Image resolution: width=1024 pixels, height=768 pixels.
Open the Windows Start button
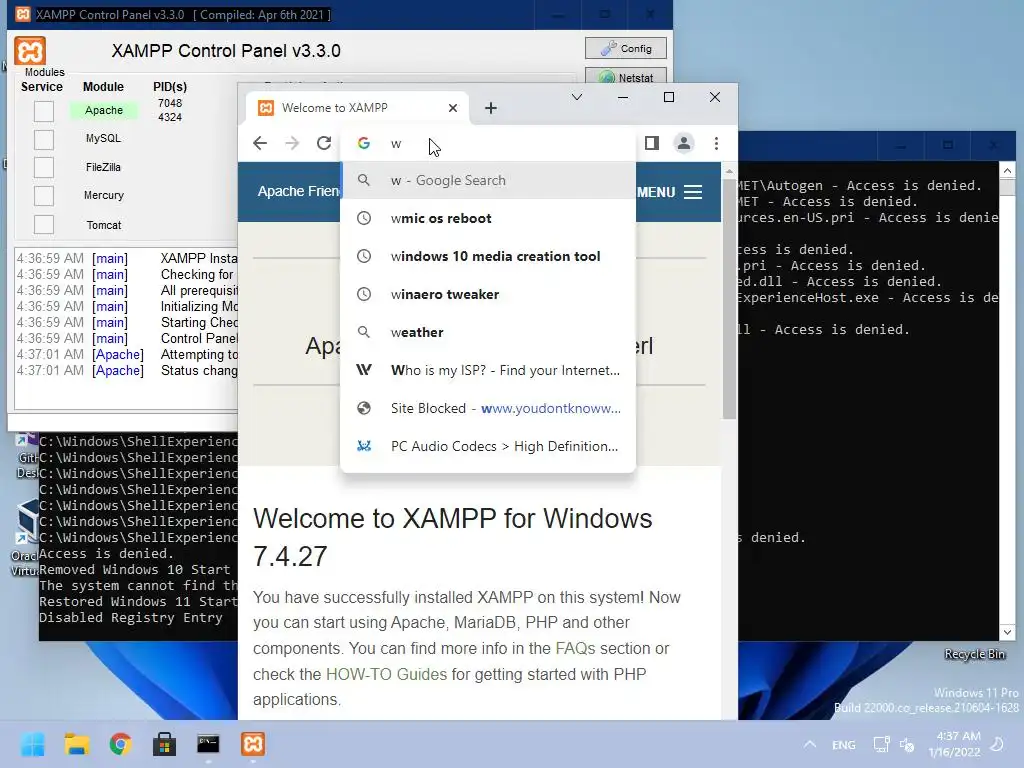pos(33,744)
